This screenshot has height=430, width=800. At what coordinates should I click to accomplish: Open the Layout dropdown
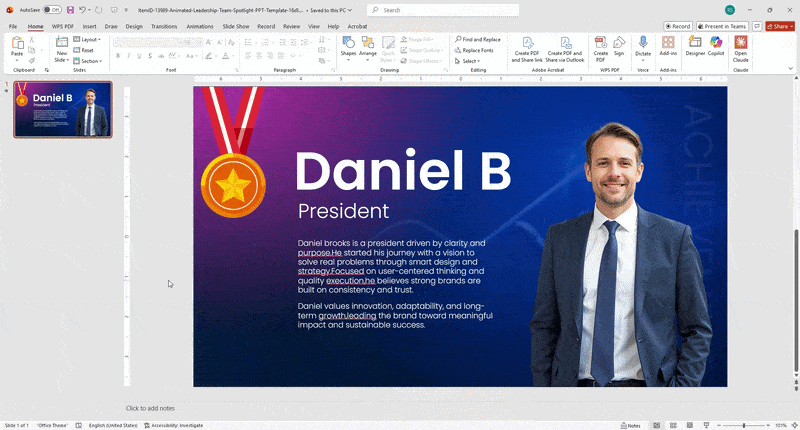(87, 39)
